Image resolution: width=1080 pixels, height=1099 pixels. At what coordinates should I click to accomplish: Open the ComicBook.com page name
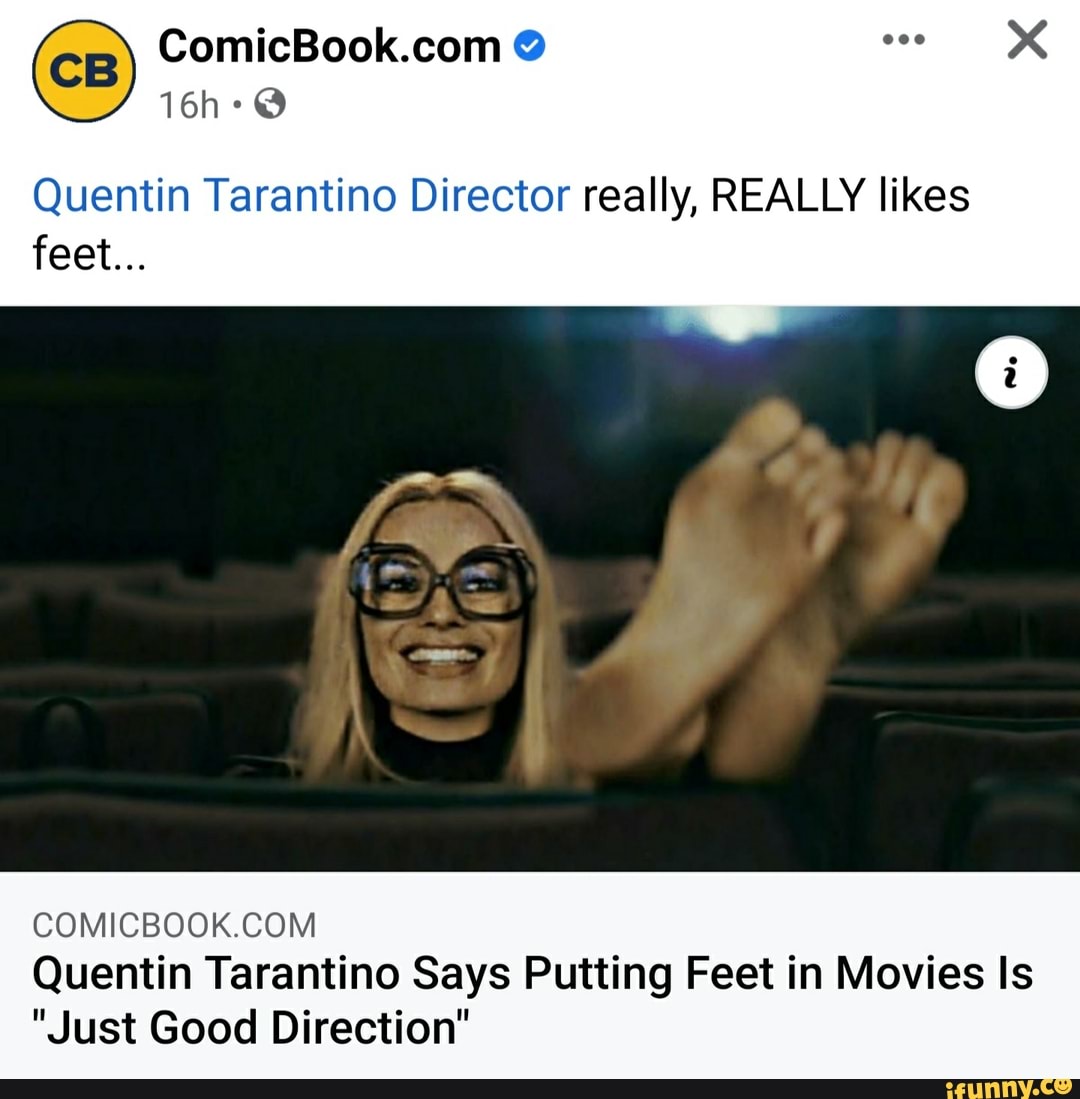(329, 46)
